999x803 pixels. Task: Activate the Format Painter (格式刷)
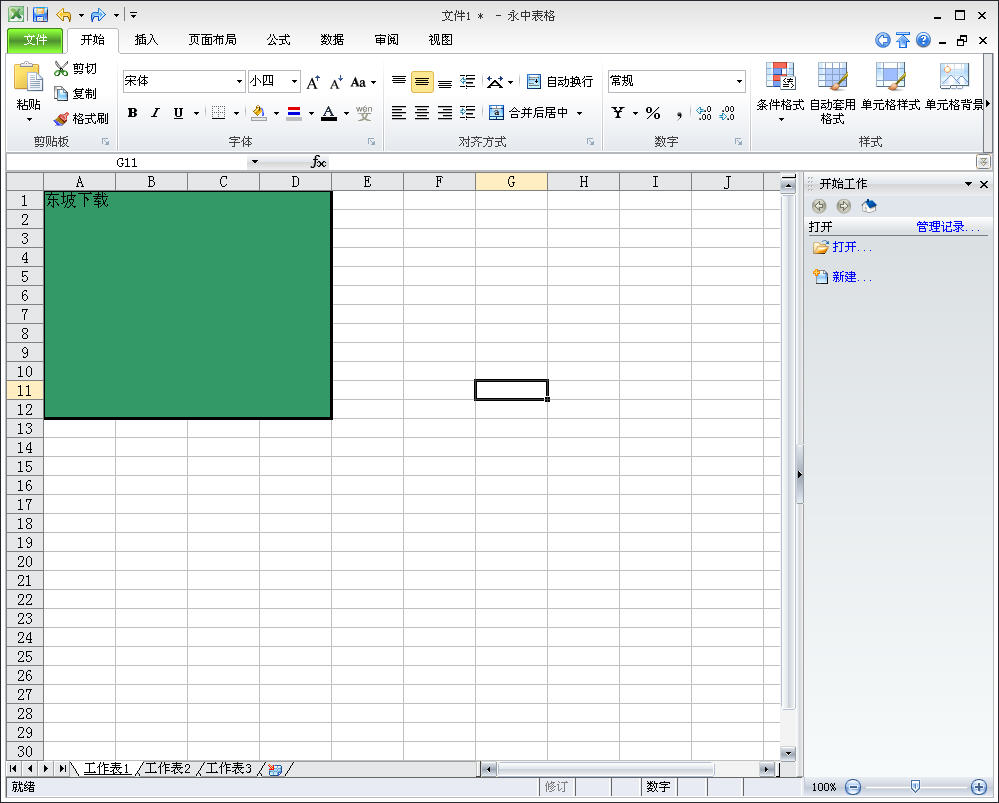[81, 119]
